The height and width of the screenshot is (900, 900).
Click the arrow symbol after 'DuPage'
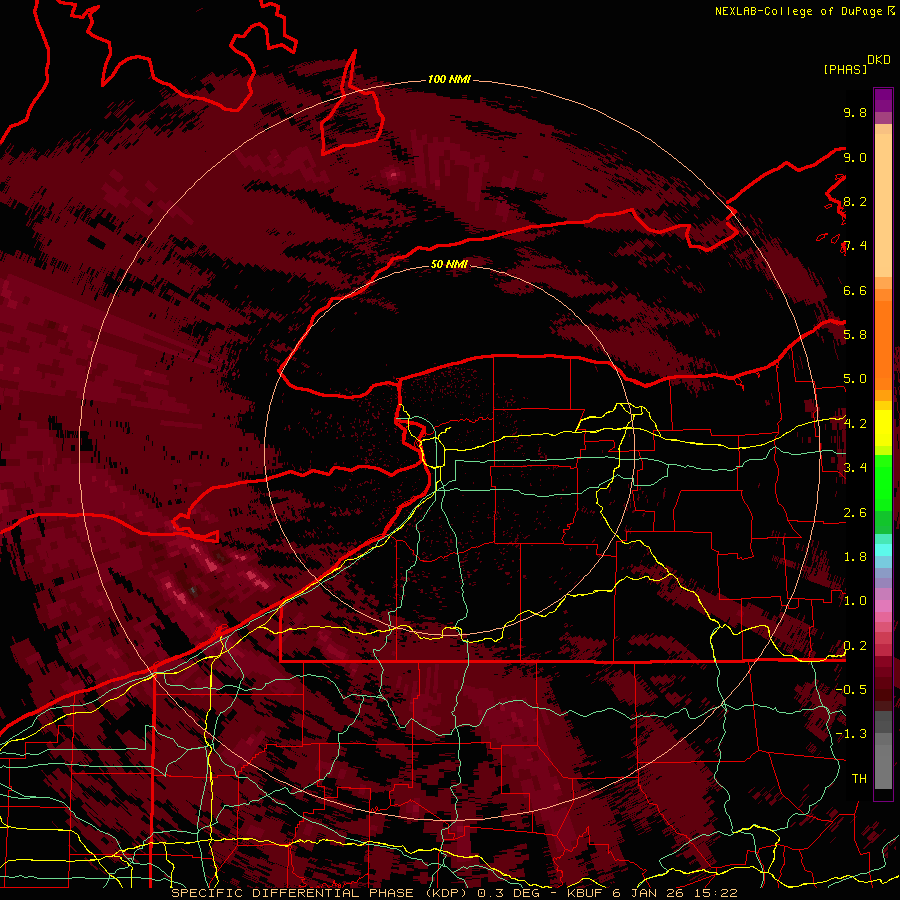point(891,11)
